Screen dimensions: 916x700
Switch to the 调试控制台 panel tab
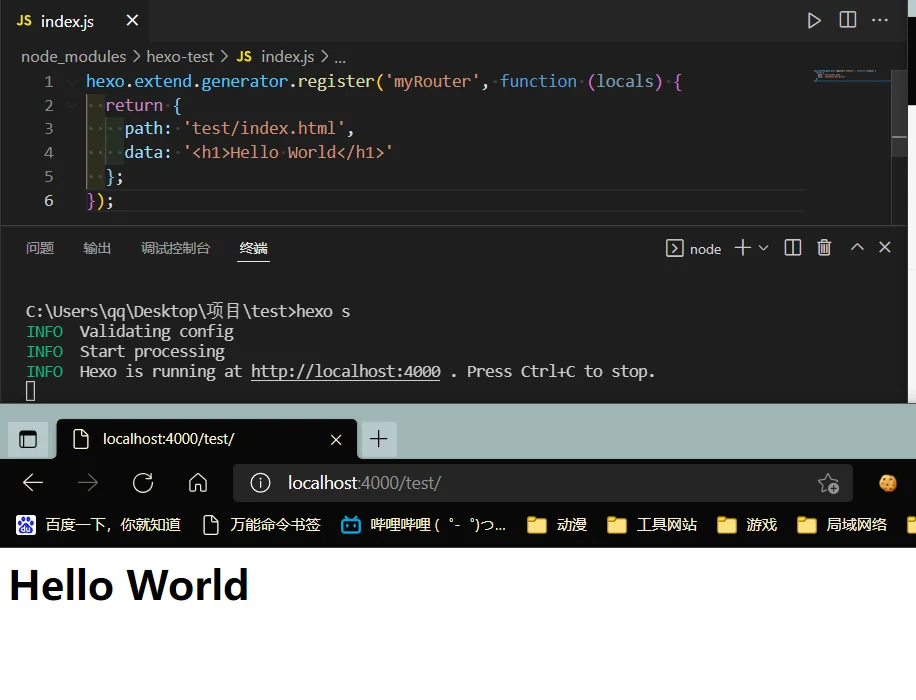point(175,248)
